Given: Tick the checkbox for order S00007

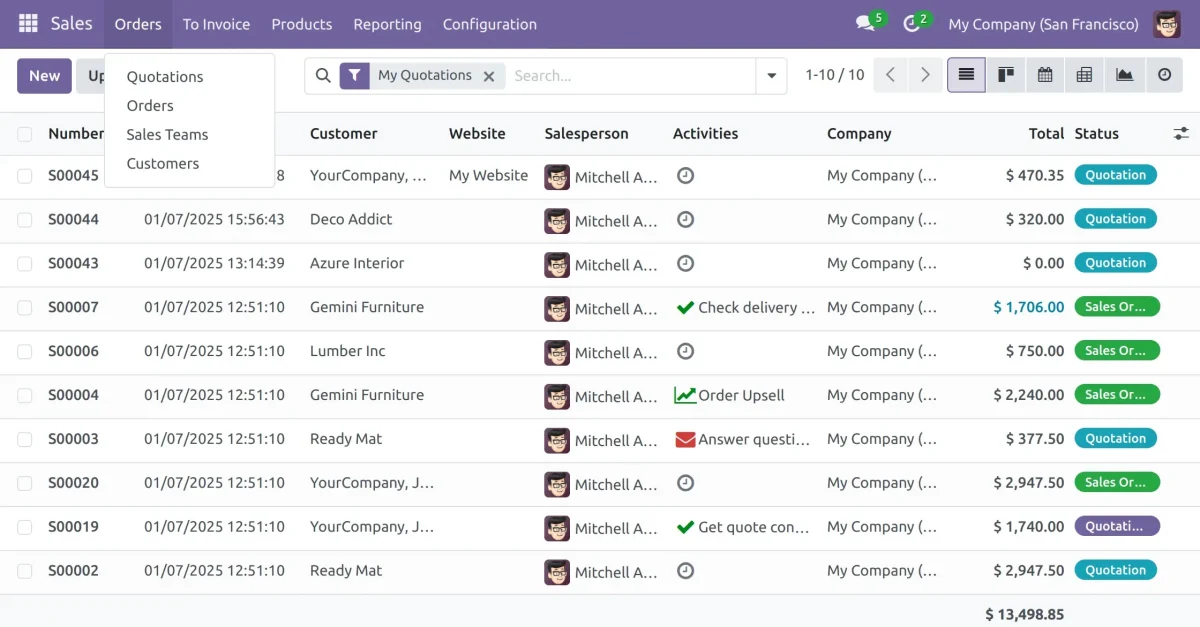Looking at the screenshot, I should [25, 308].
